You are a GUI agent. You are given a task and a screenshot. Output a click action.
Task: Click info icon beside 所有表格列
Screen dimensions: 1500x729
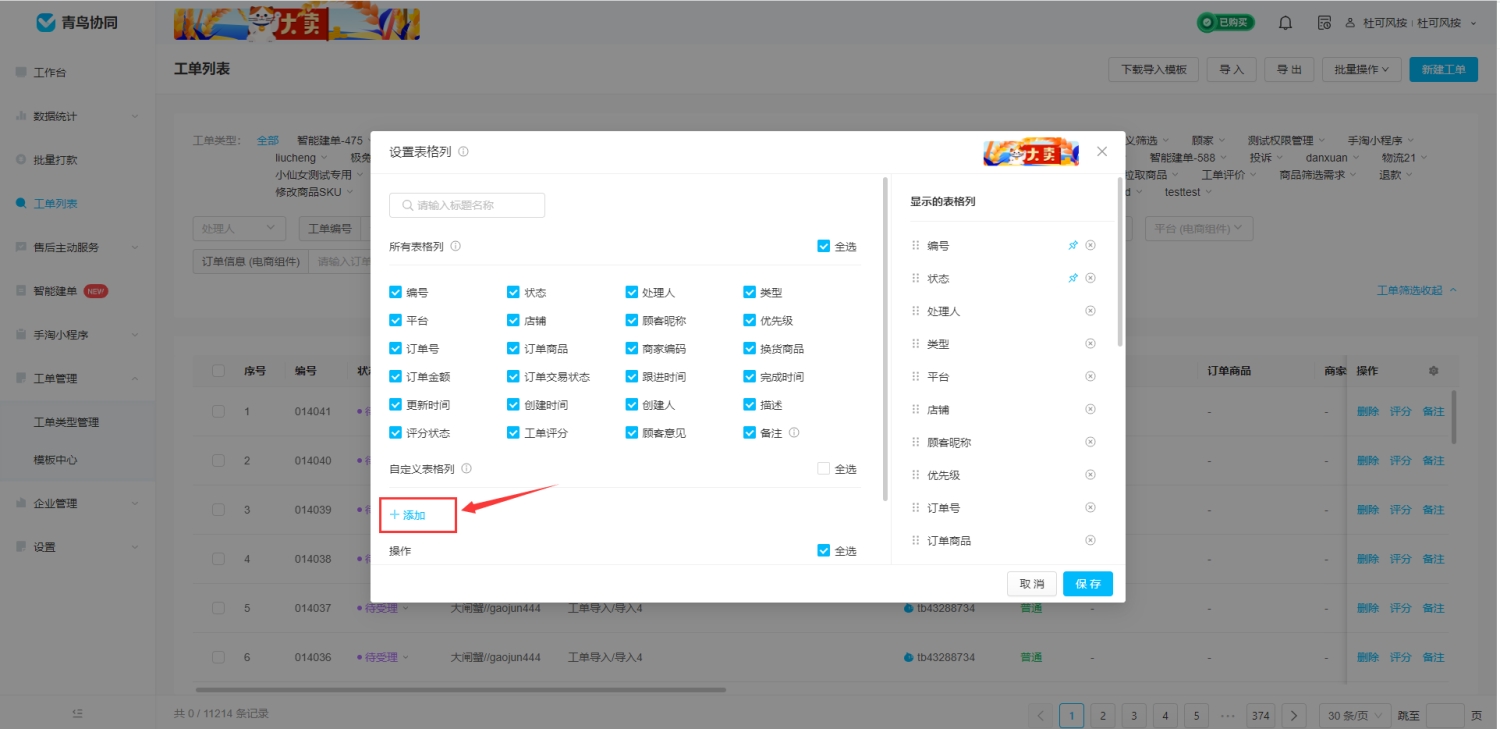(x=456, y=246)
